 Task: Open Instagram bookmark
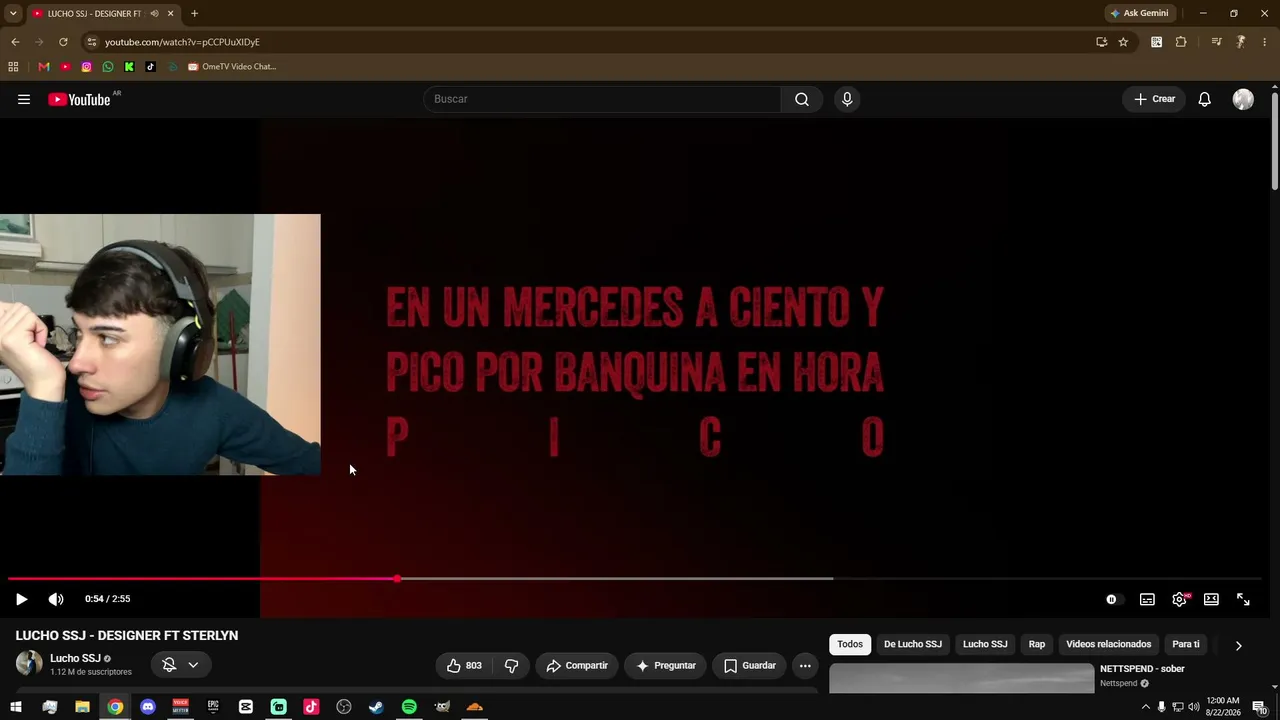[x=87, y=67]
